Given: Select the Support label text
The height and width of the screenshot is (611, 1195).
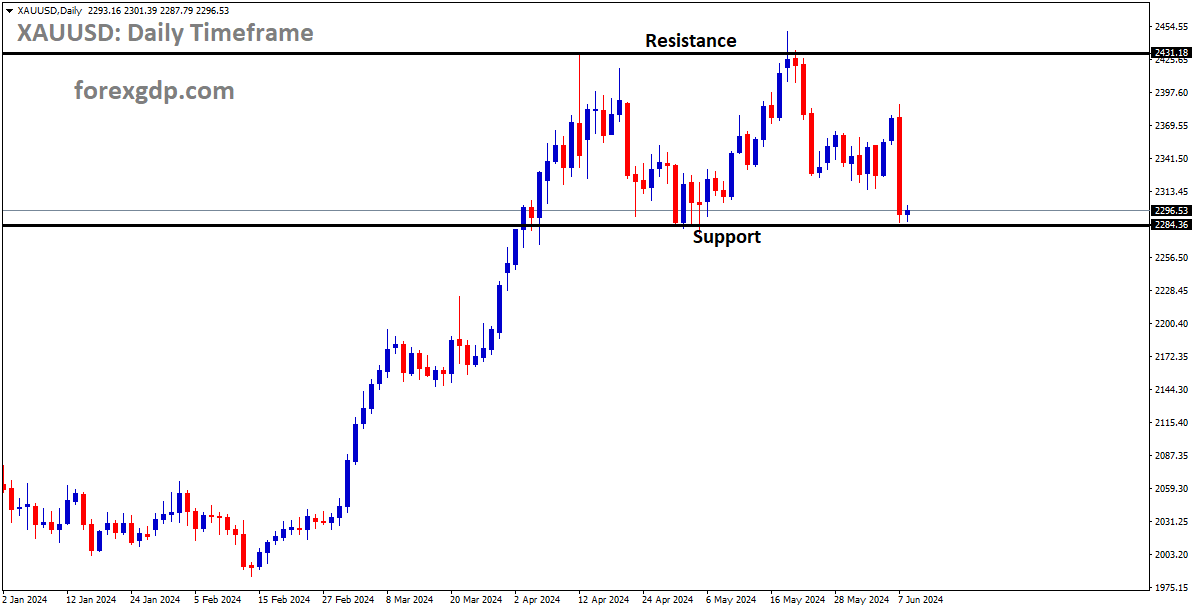Looking at the screenshot, I should [726, 237].
